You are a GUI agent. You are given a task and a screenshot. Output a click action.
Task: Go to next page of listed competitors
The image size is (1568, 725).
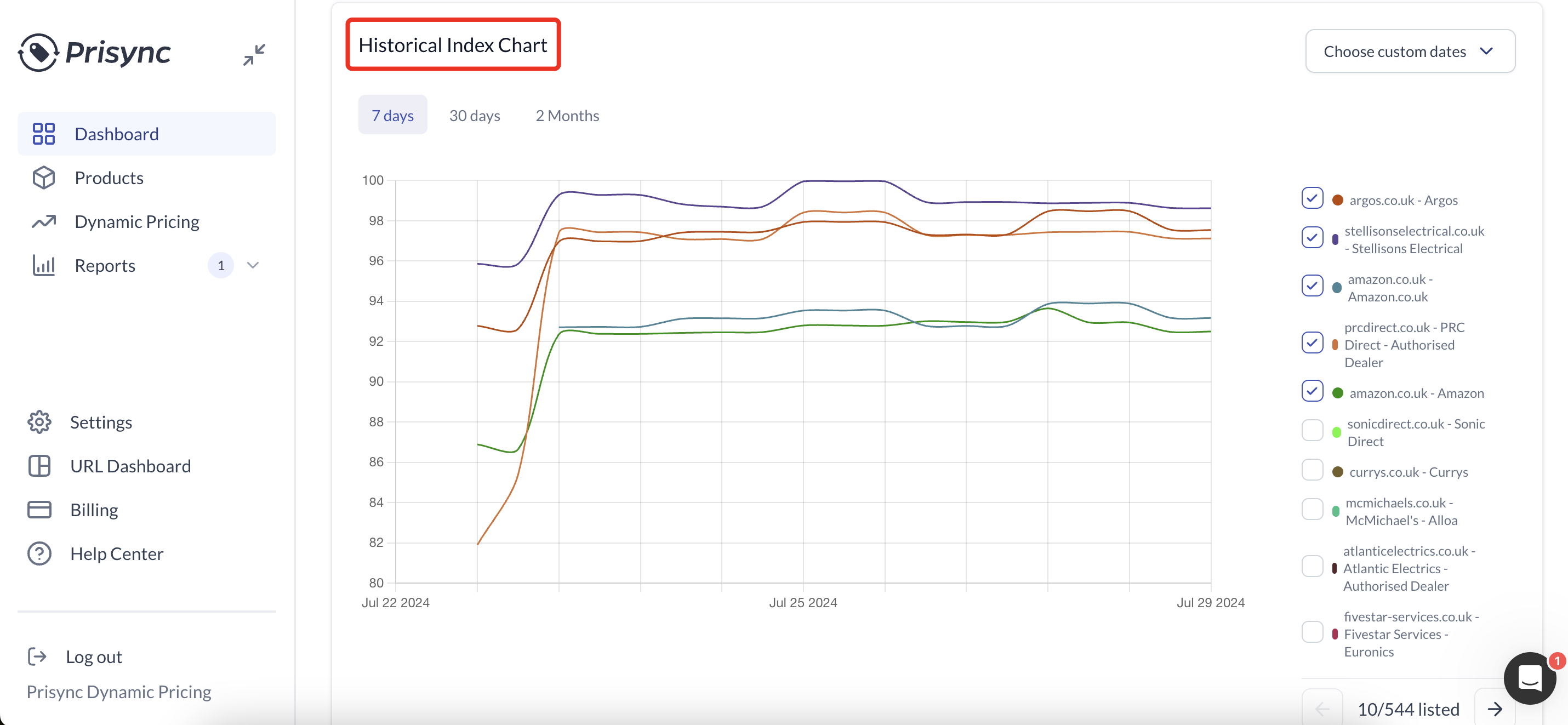pyautogui.click(x=1495, y=709)
